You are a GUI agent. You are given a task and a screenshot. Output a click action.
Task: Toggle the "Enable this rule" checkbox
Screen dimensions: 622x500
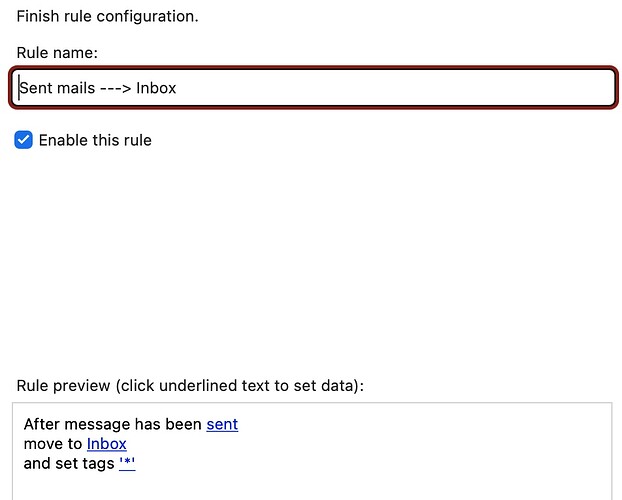(24, 140)
